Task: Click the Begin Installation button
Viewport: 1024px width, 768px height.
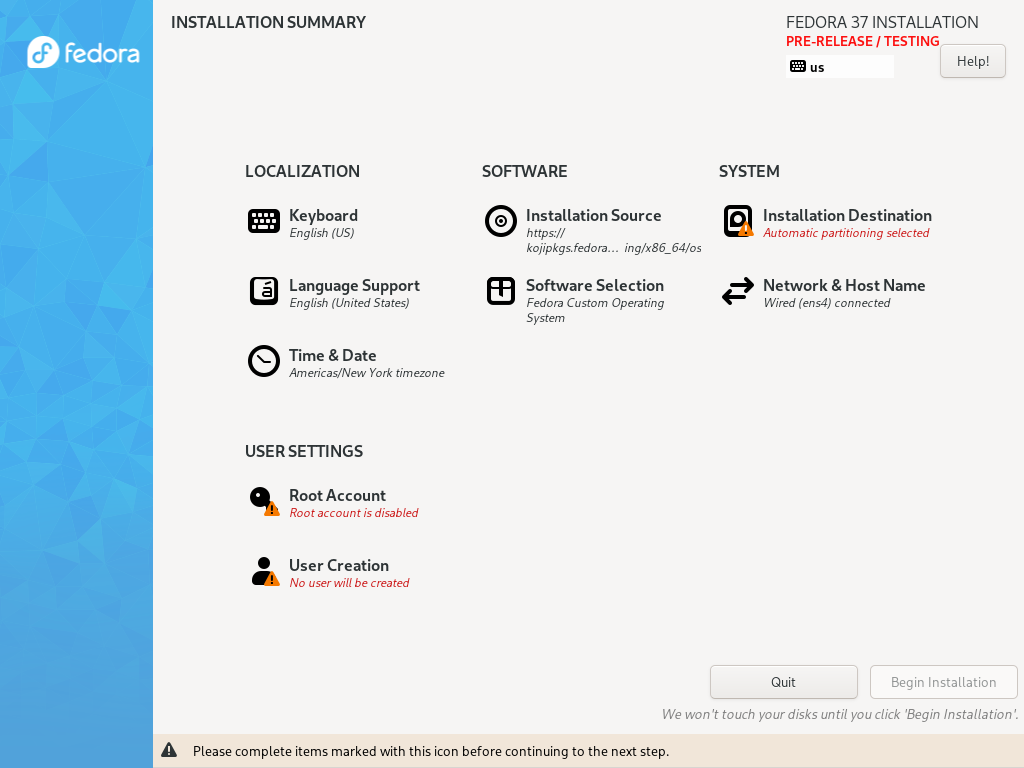Action: coord(943,682)
